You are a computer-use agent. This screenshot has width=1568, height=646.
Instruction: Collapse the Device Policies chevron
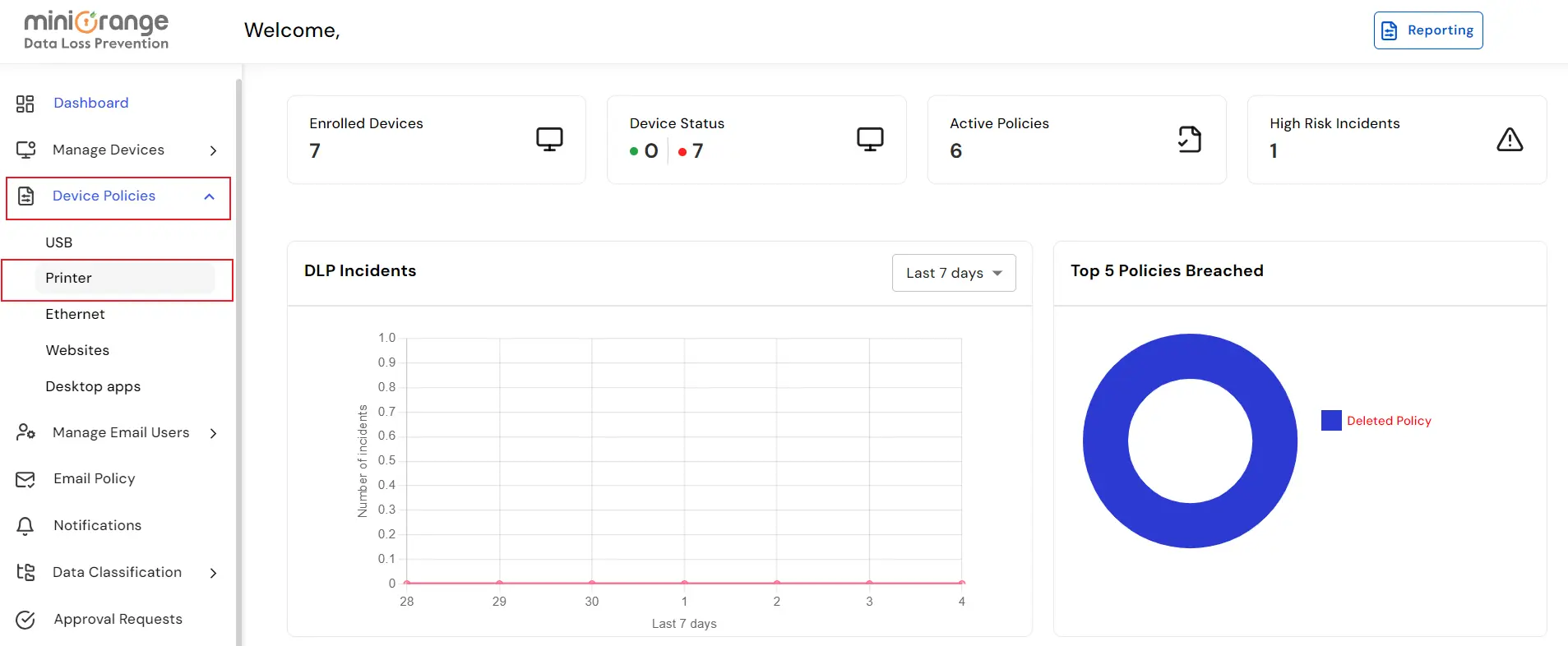tap(209, 196)
